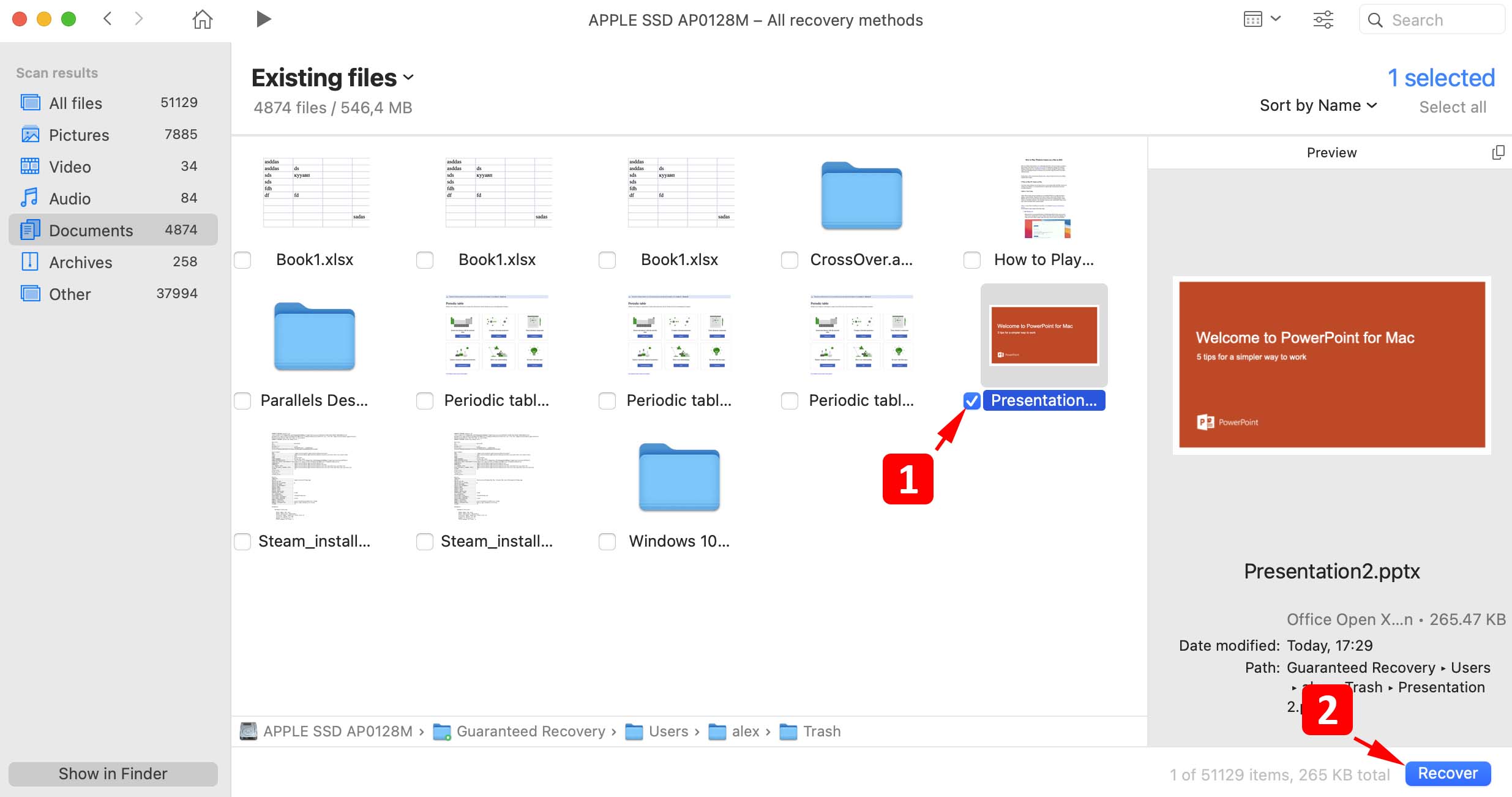
Task: Check the third Book1.xlsx checkbox
Action: (607, 260)
